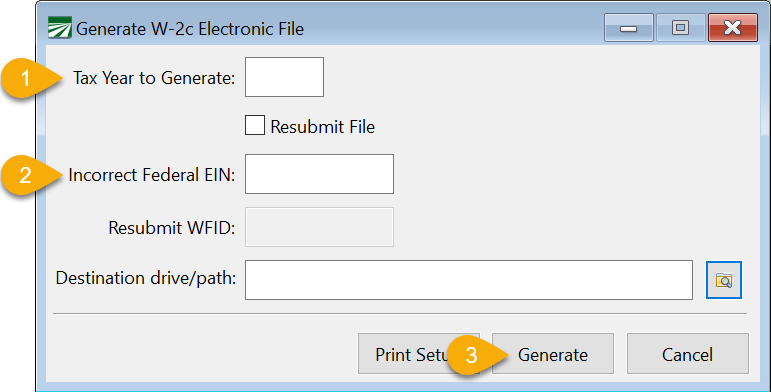Click into the Incorrect Federal EIN field
The image size is (771, 392).
pyautogui.click(x=319, y=174)
